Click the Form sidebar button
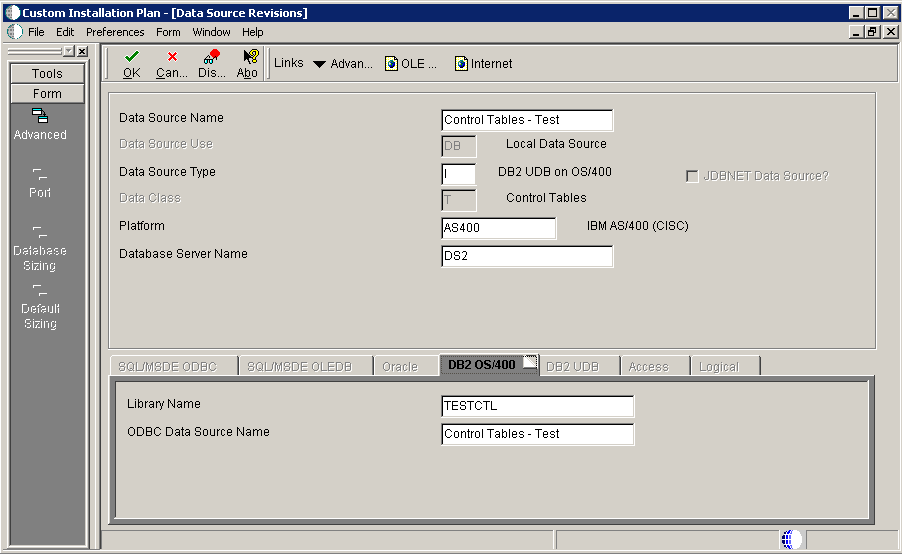Screen dimensions: 902x554 pyautogui.click(x=47, y=94)
